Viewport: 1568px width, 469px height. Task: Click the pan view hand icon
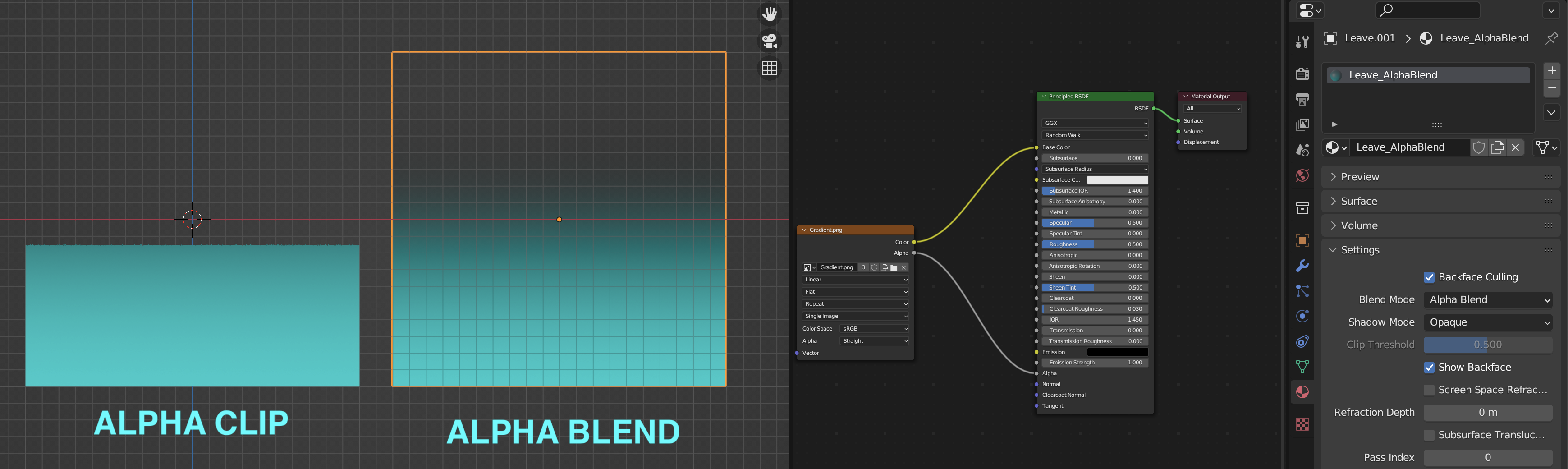770,14
